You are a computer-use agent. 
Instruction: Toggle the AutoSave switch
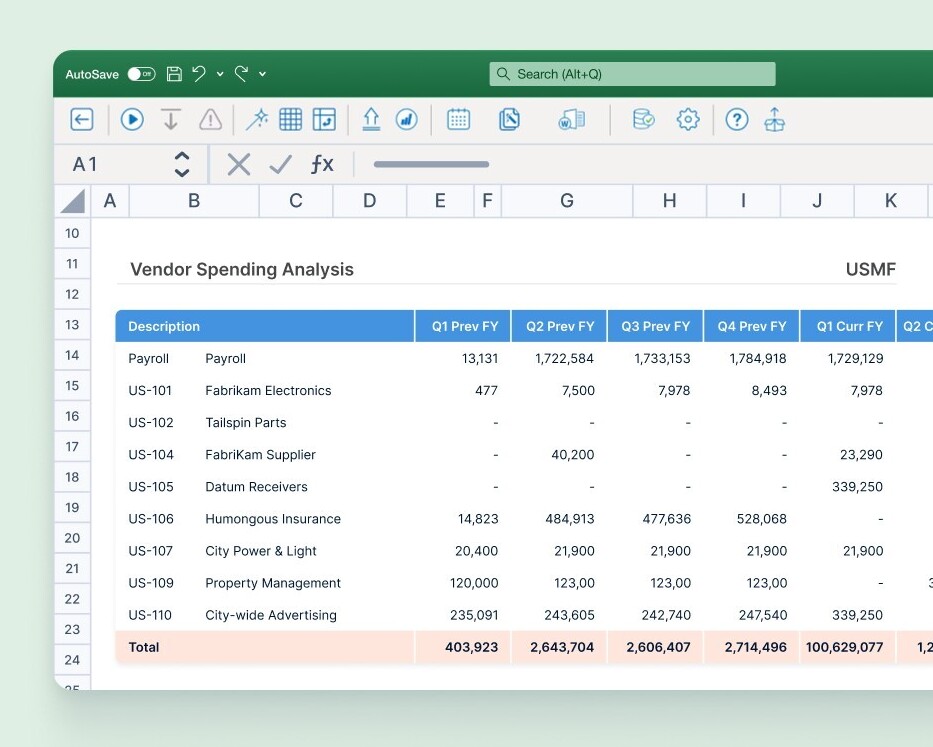tap(141, 74)
